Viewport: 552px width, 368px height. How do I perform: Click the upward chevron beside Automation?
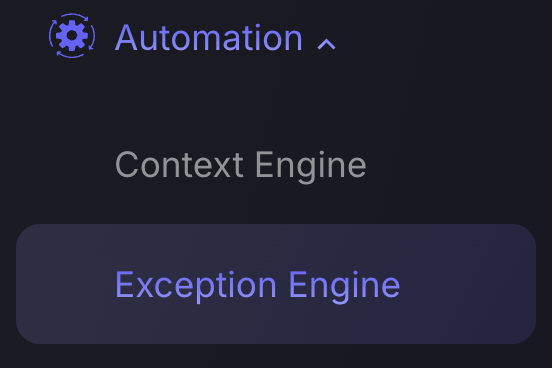click(x=326, y=44)
